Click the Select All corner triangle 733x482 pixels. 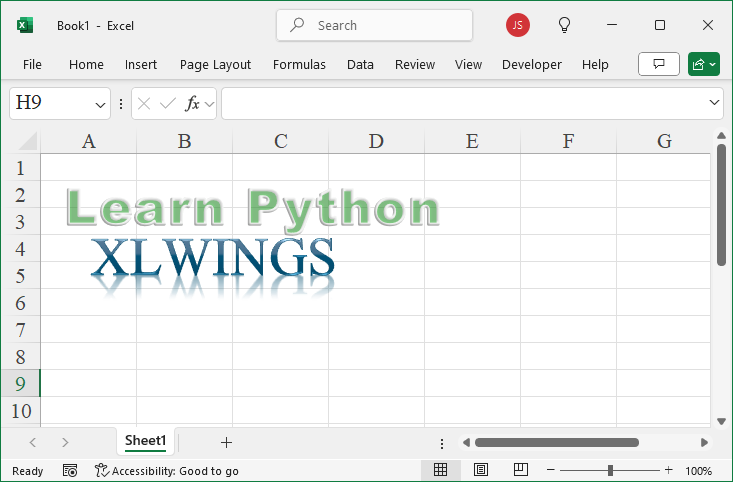click(27, 141)
